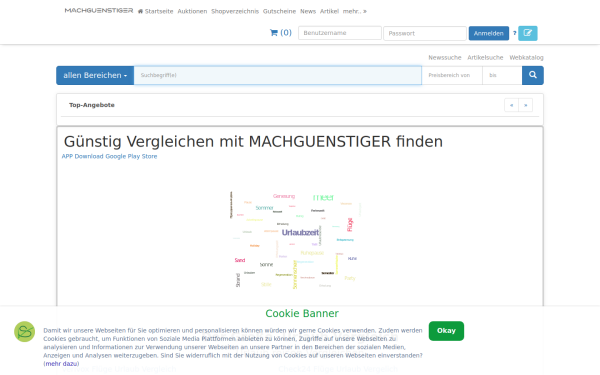Open Artikel in navigation
Screen dimensions: 600x375
pyautogui.click(x=329, y=11)
